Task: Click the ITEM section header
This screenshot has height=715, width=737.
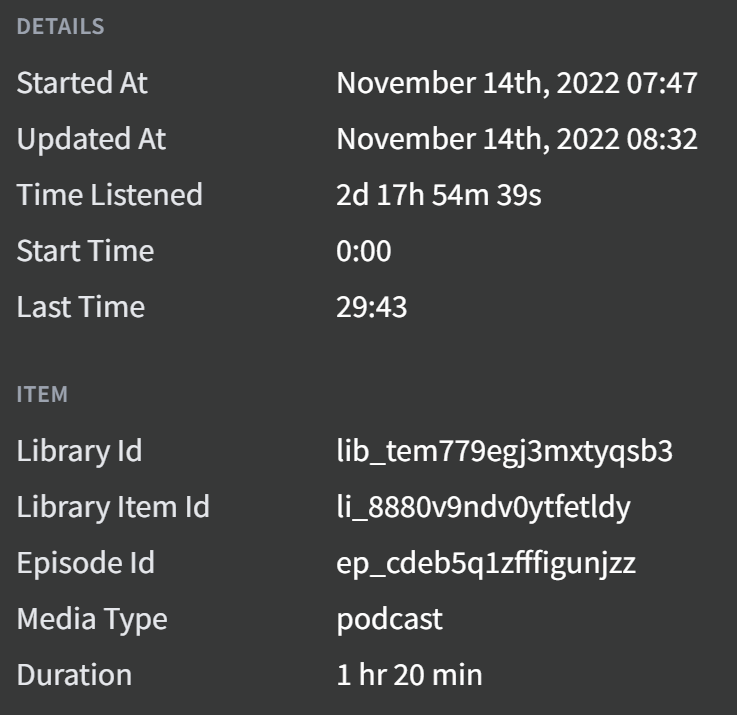Action: tap(42, 394)
